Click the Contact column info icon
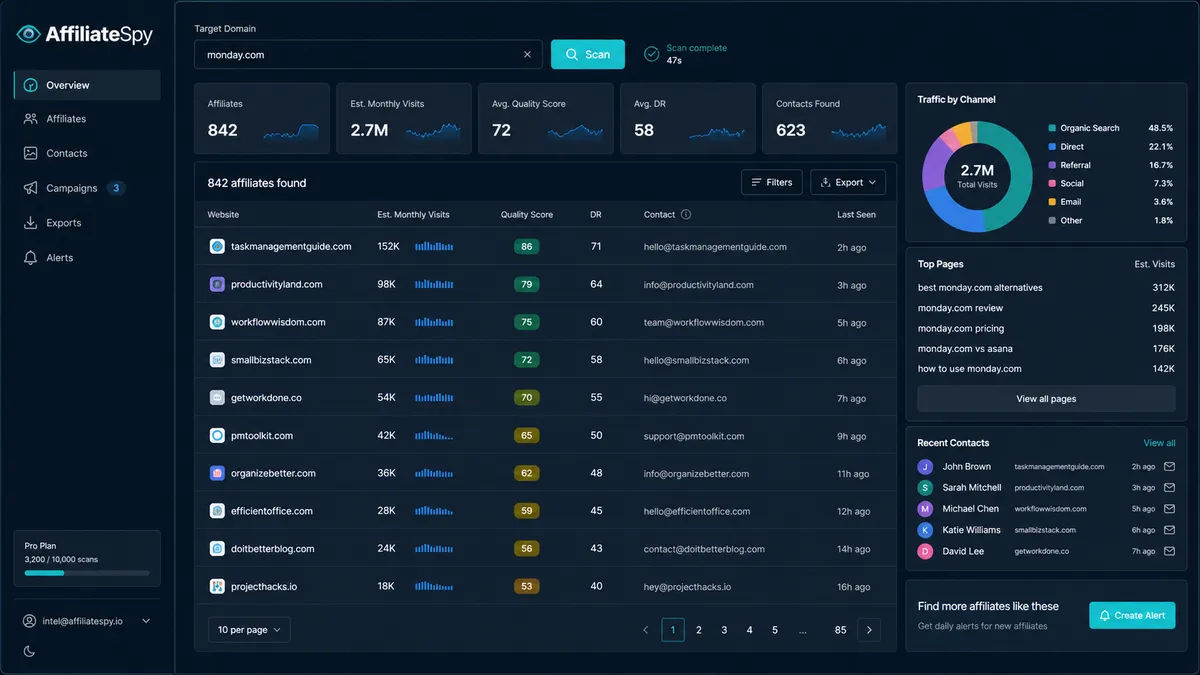The width and height of the screenshot is (1200, 675). (x=686, y=215)
